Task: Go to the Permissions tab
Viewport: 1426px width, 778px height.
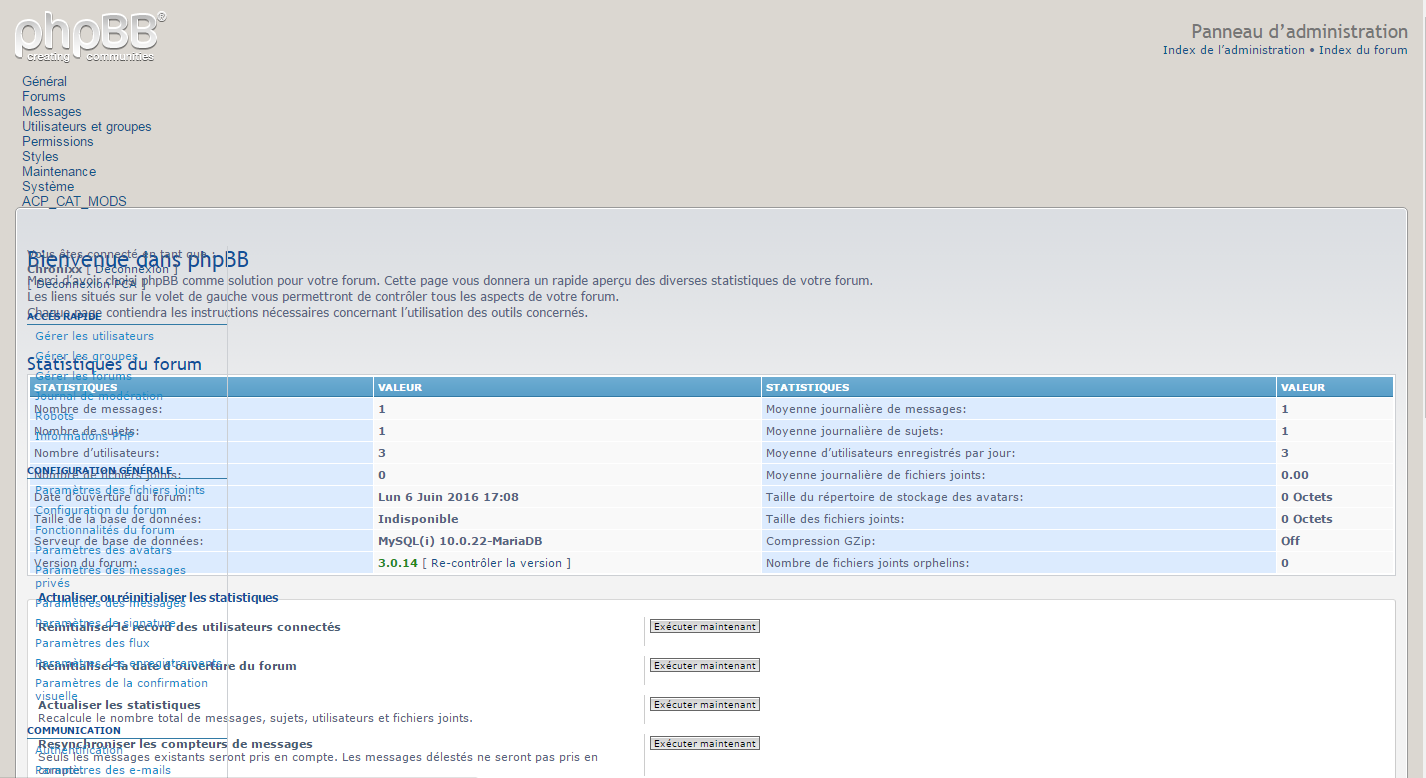Action: coord(58,141)
